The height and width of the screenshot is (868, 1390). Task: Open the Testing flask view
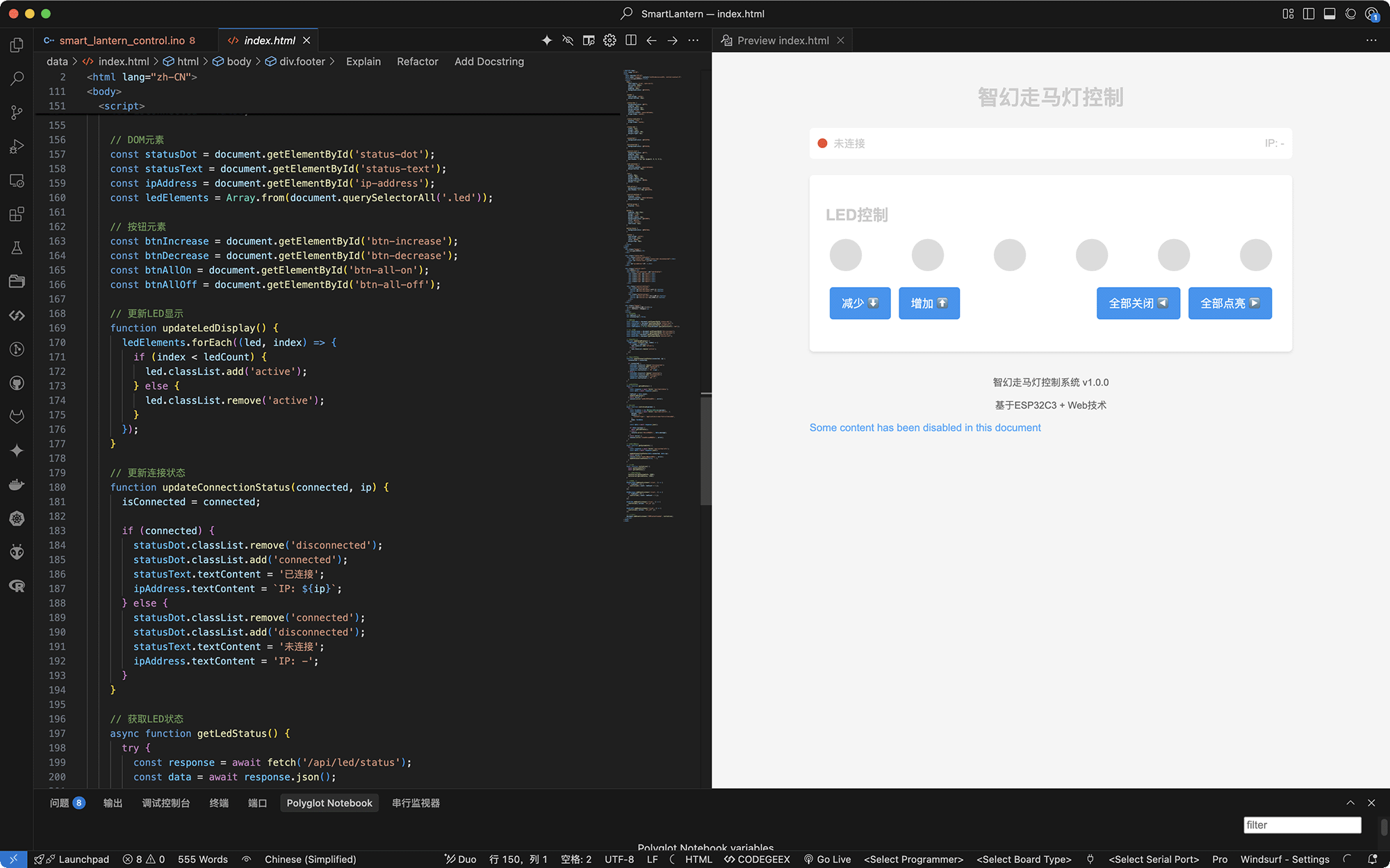tap(17, 248)
